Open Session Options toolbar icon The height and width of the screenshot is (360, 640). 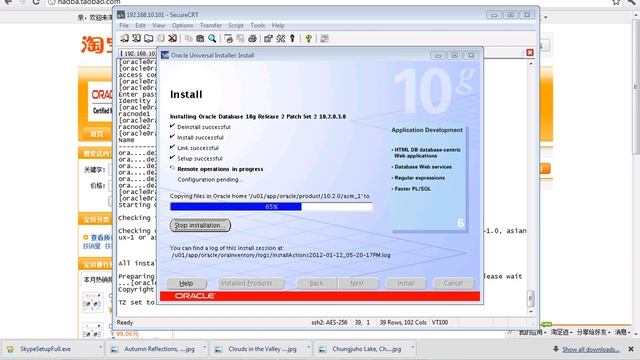[x=268, y=38]
